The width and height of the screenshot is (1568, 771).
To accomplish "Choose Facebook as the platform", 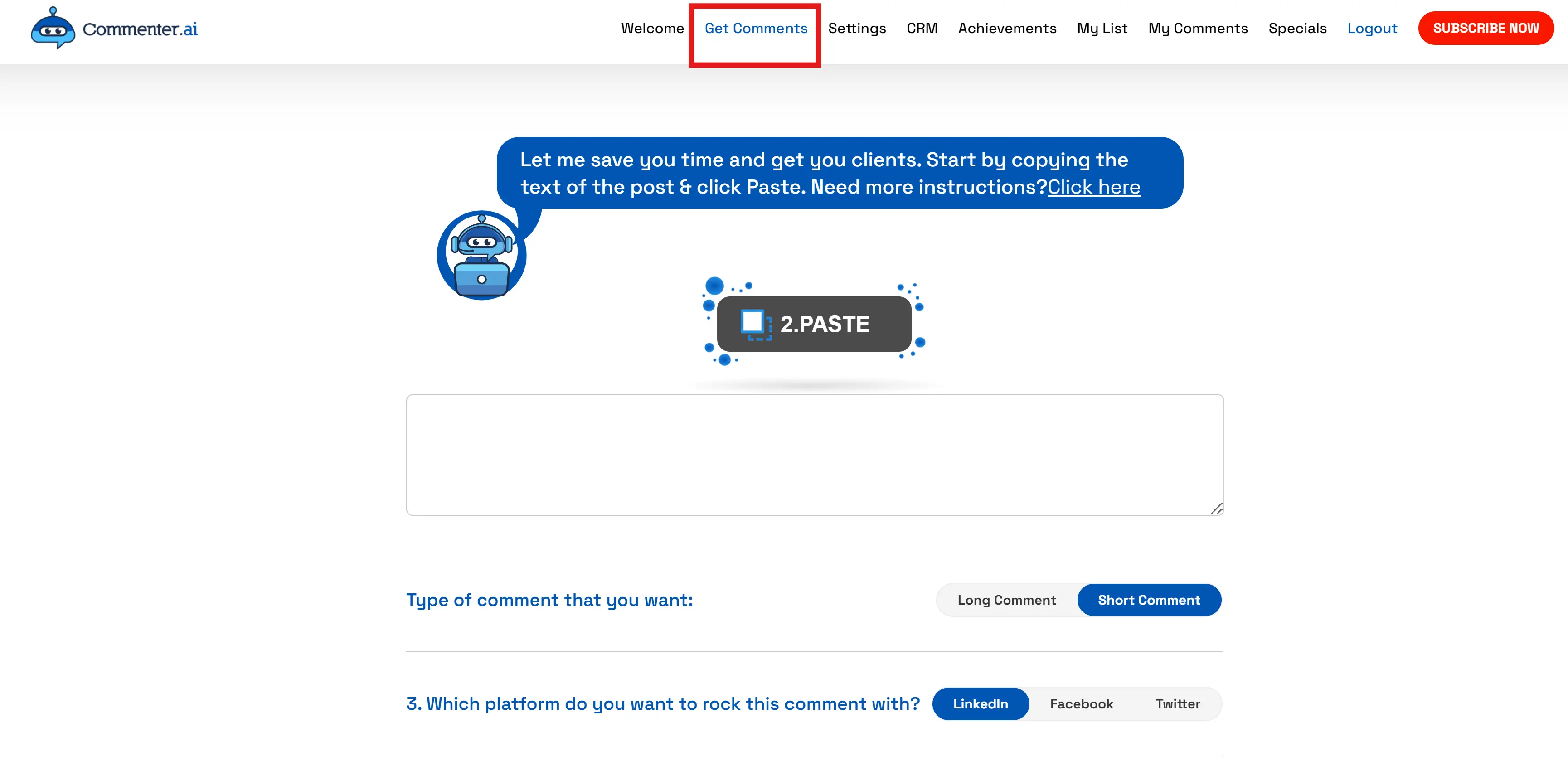I will [x=1081, y=703].
